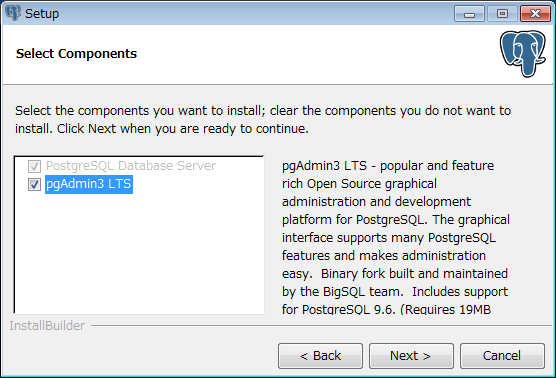Minimize the Setup window

coord(469,14)
